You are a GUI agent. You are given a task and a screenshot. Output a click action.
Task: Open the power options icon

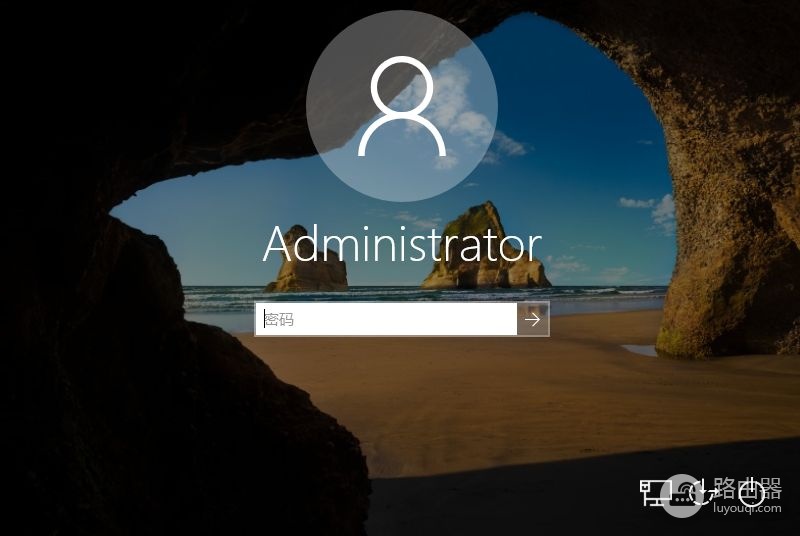[x=753, y=493]
